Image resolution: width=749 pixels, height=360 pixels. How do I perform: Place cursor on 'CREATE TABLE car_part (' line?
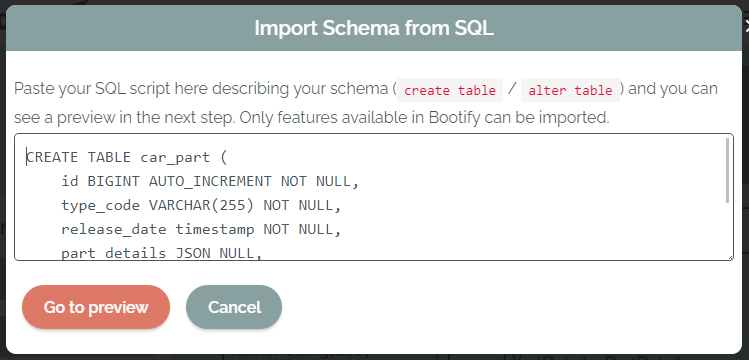click(x=127, y=158)
